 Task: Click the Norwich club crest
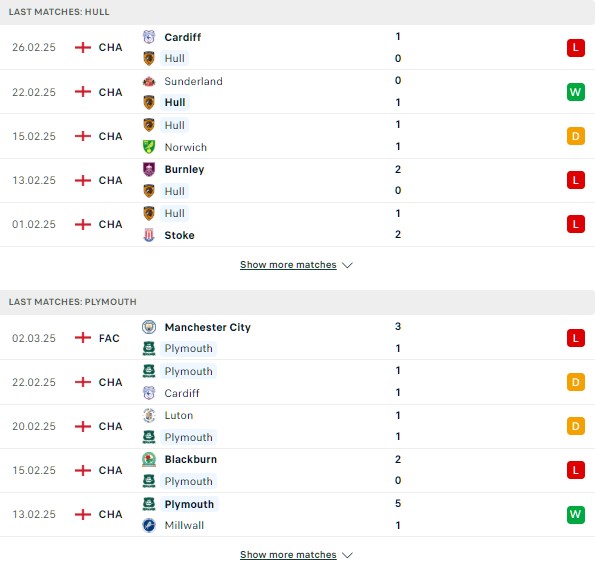pos(149,147)
